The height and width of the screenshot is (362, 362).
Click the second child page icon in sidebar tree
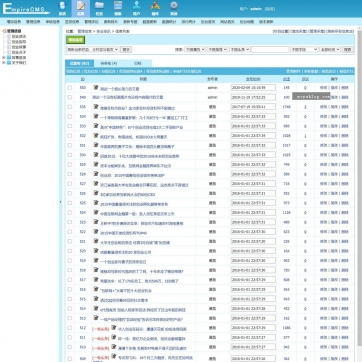(x=9, y=42)
